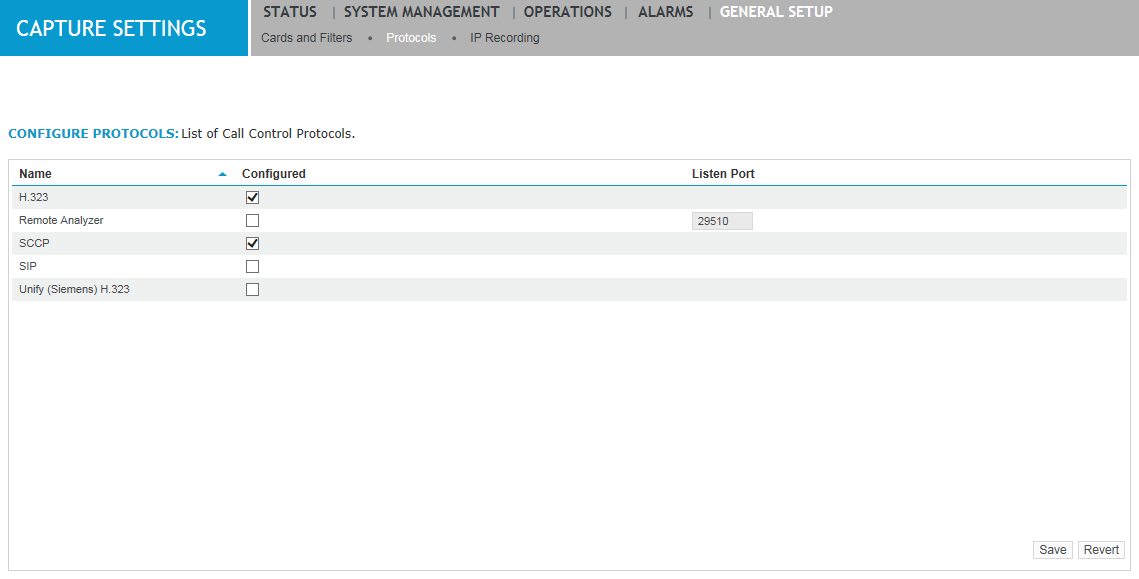Open the OPERATIONS menu
Screen dimensions: 1139x579
coord(567,12)
